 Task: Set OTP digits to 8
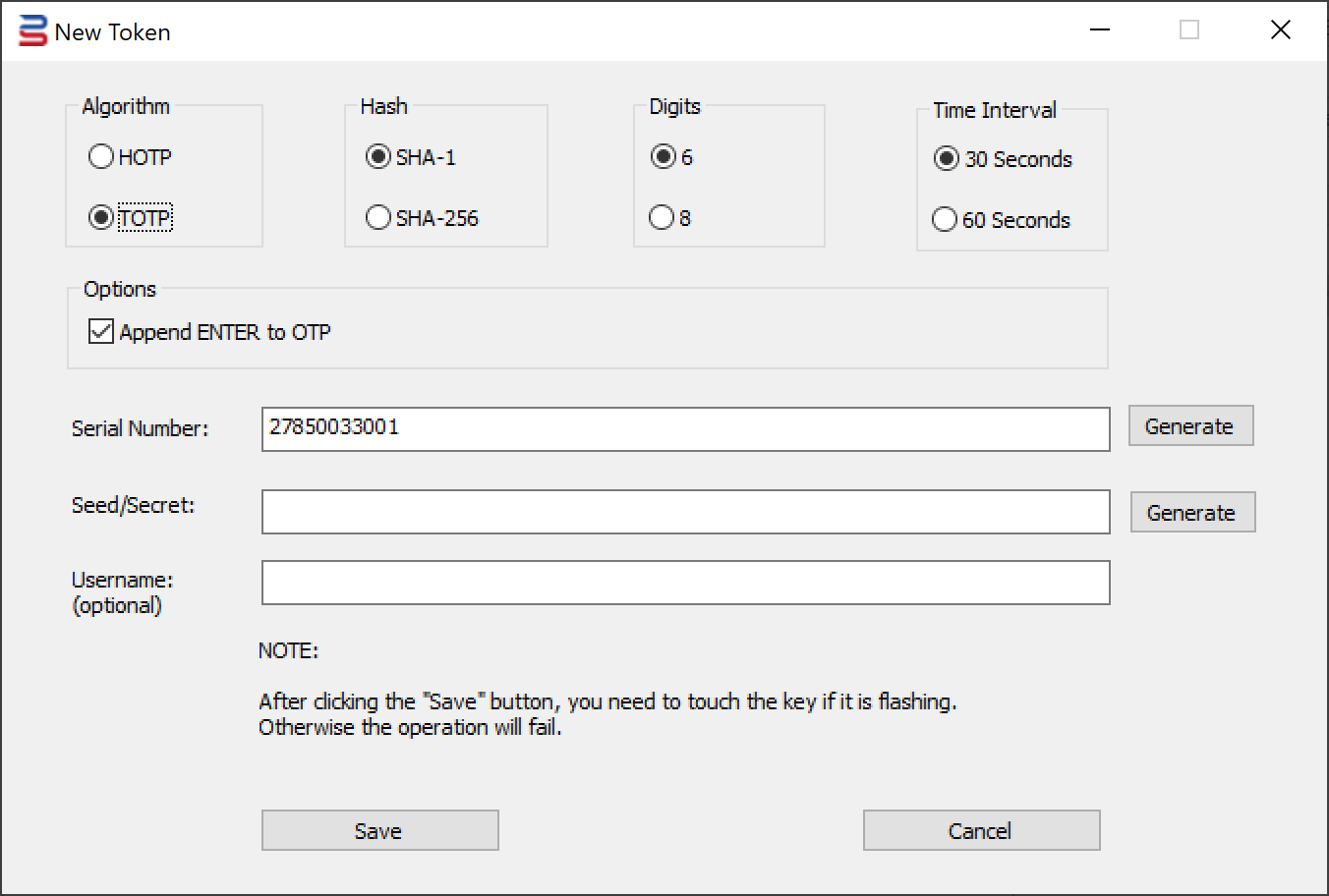tap(663, 217)
